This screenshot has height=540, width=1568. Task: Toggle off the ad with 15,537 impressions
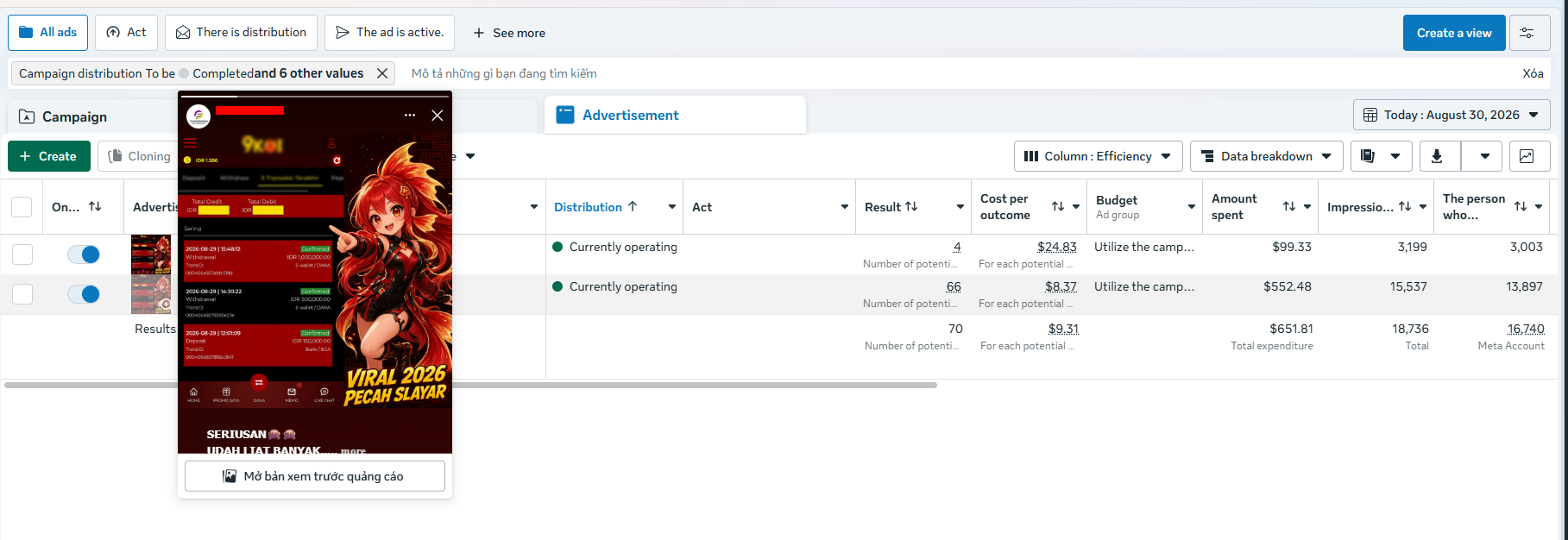click(84, 294)
